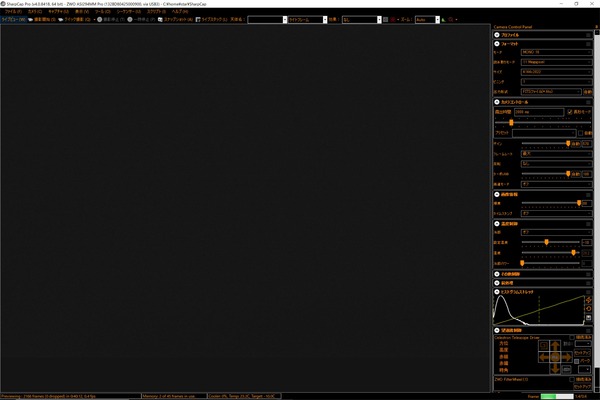Toggle the 自動 button beside gain slider
Viewport: 600px width, 400px height.
pyautogui.click(x=576, y=144)
